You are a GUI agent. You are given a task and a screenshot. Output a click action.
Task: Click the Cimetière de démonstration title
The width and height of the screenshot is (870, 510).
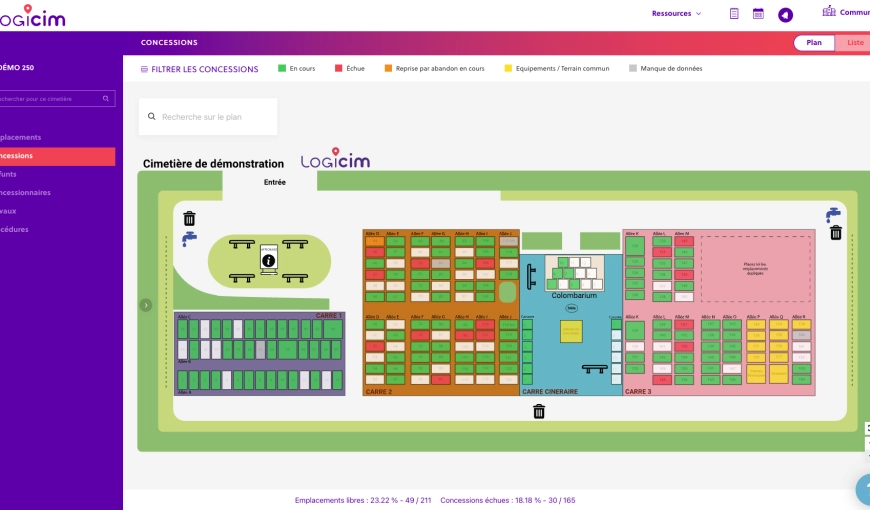[213, 164]
